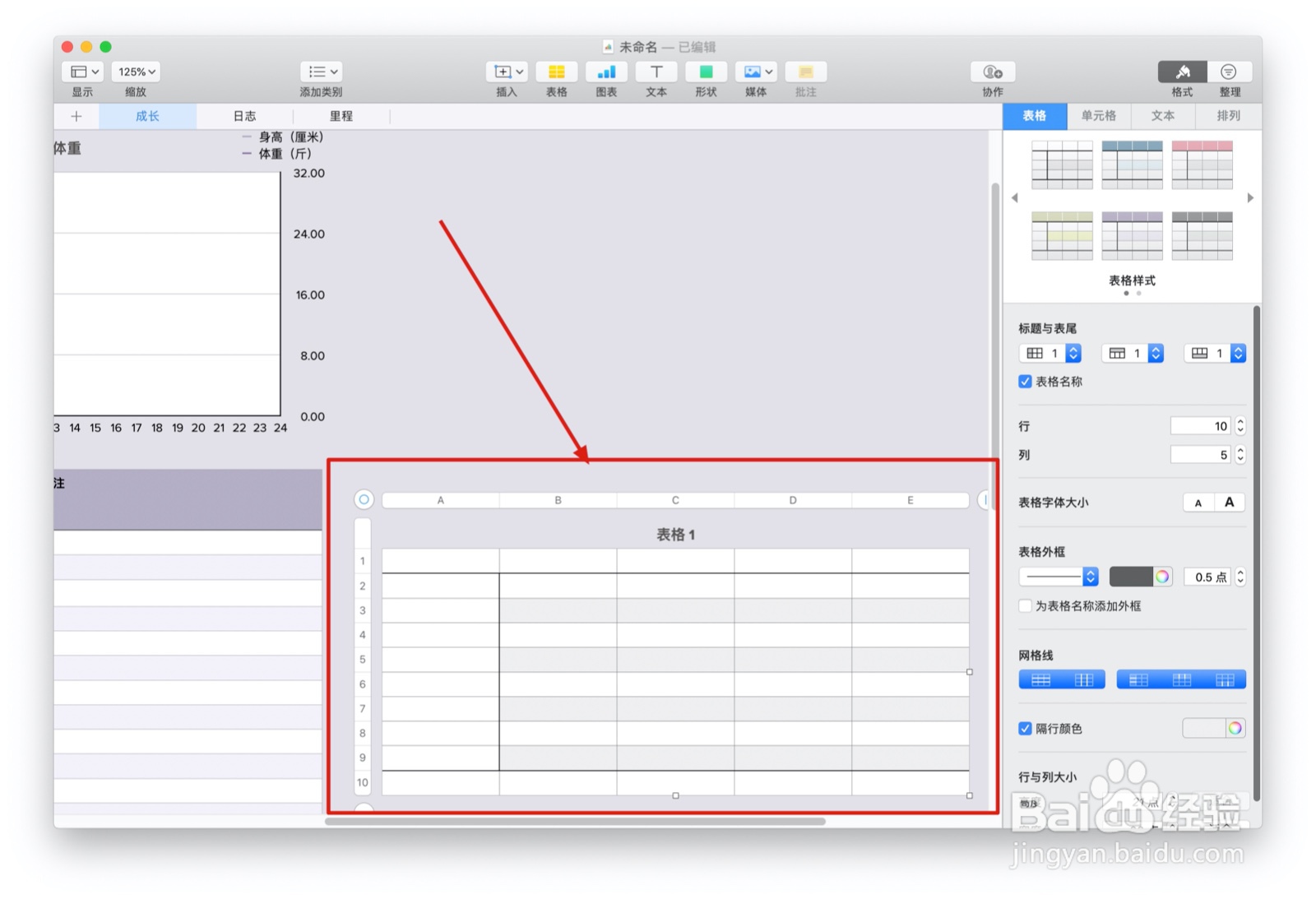Viewport: 1316px width, 899px height.
Task: Open header rows count dropdown
Action: coord(1133,354)
